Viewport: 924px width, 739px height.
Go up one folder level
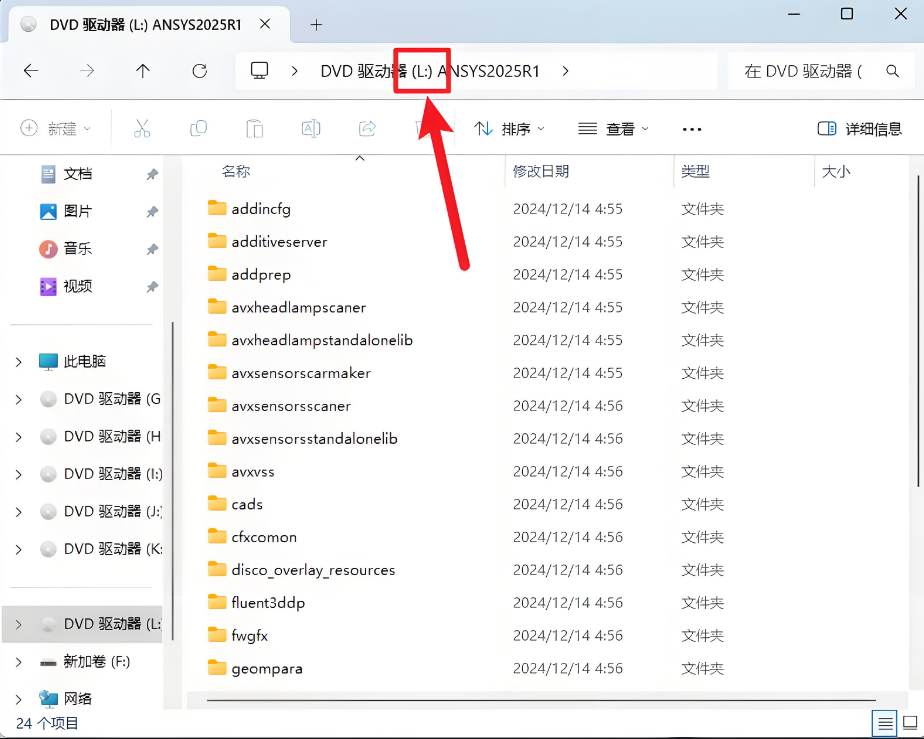click(x=143, y=71)
